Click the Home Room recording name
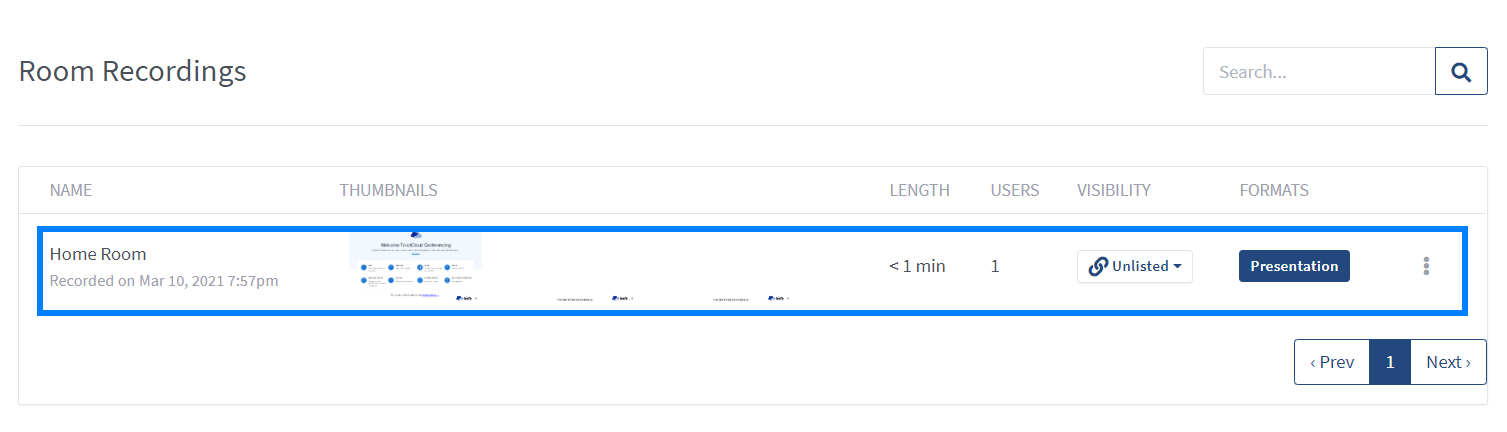1507x432 pixels. coord(98,254)
